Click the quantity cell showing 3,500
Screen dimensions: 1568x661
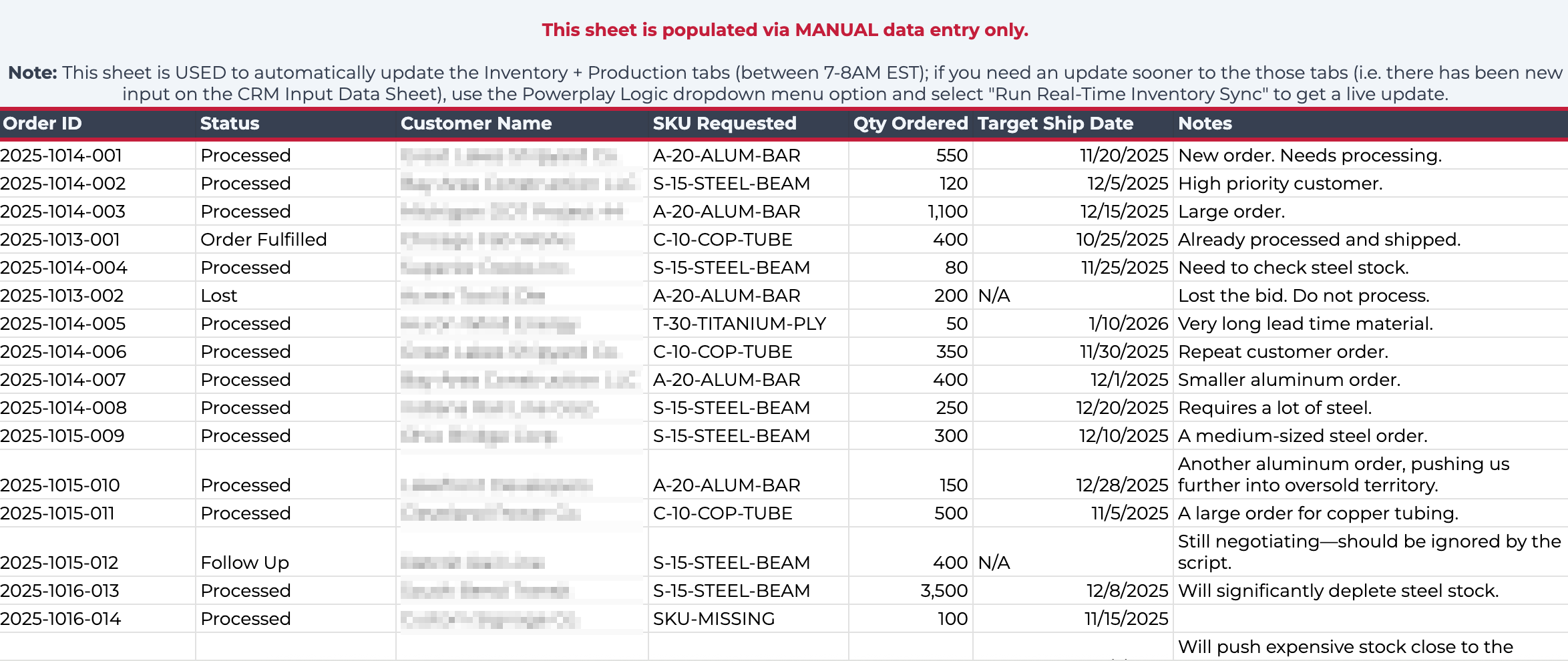pyautogui.click(x=911, y=591)
